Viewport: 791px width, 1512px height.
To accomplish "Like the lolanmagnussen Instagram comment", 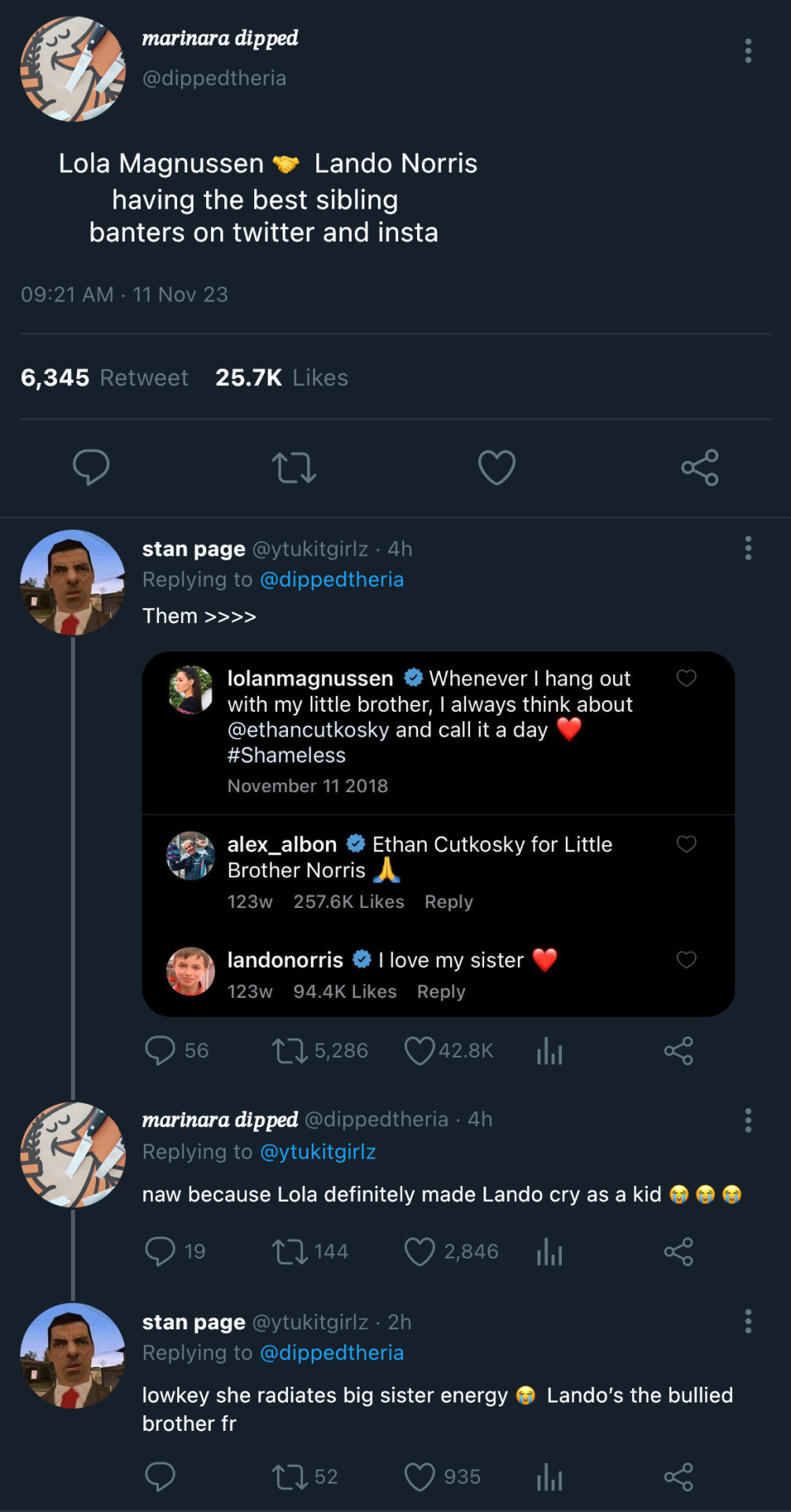I will pos(686,678).
